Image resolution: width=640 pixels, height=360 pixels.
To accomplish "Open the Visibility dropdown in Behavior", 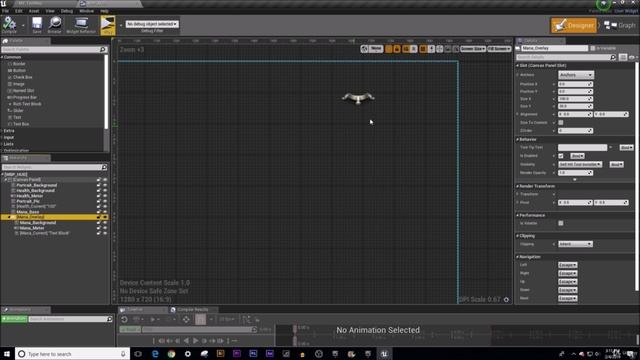I will [x=580, y=164].
